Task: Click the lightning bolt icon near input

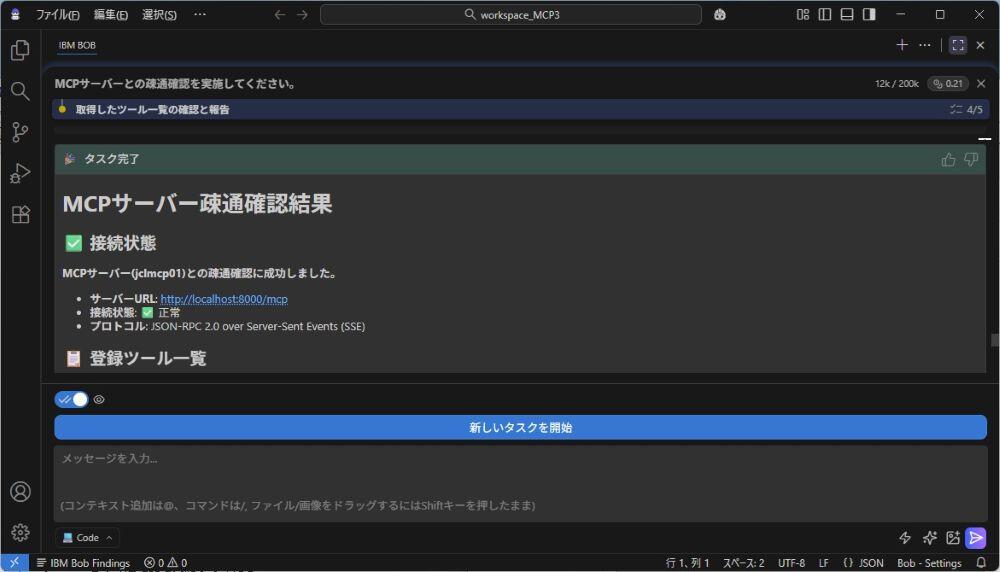Action: point(905,538)
